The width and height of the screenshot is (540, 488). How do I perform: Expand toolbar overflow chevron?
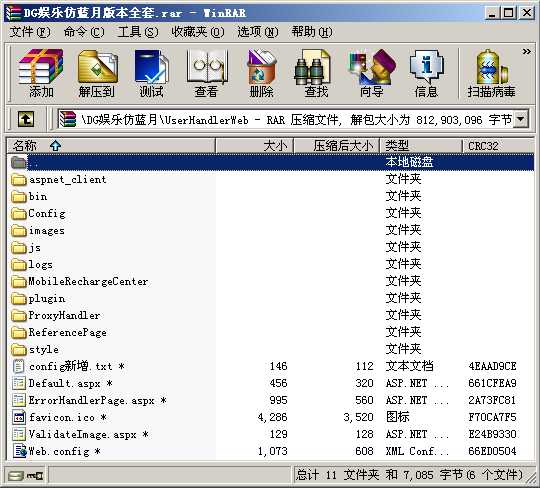(x=526, y=52)
